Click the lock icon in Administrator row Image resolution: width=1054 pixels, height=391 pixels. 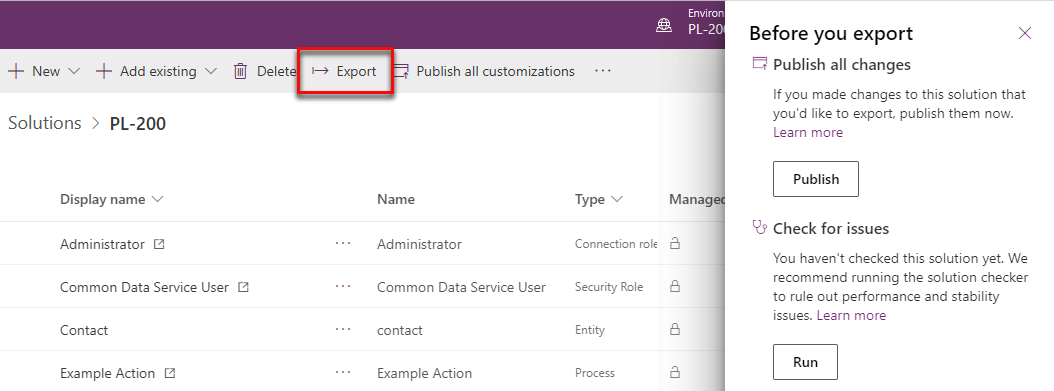coord(675,243)
